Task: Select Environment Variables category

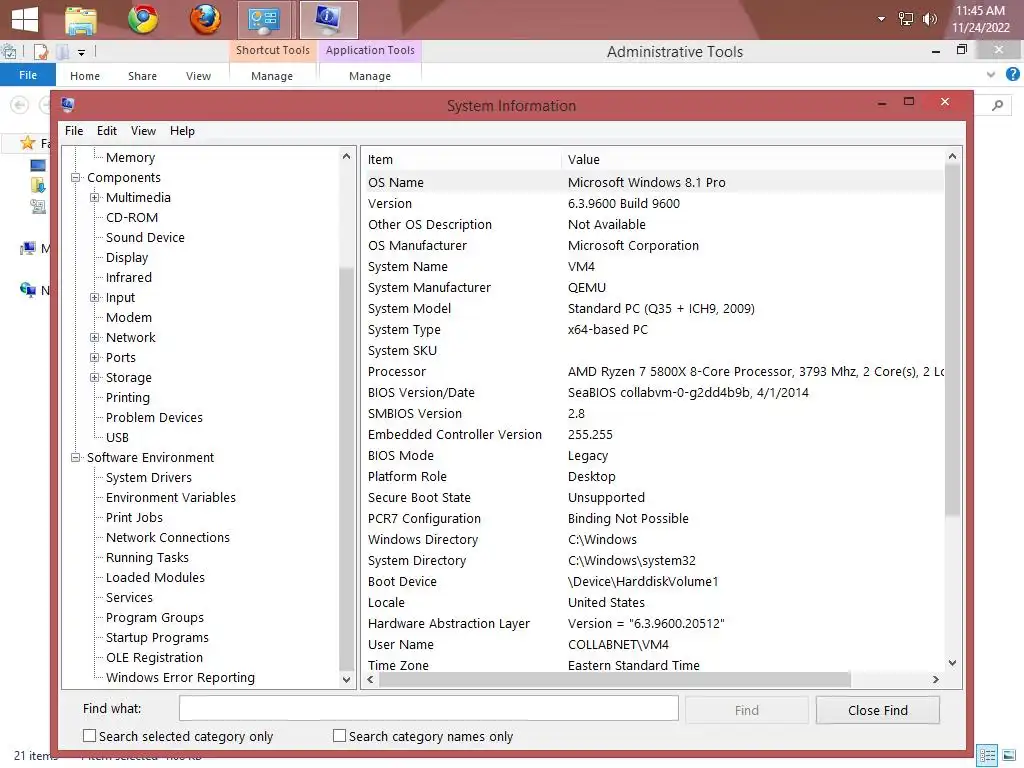Action: 170,498
